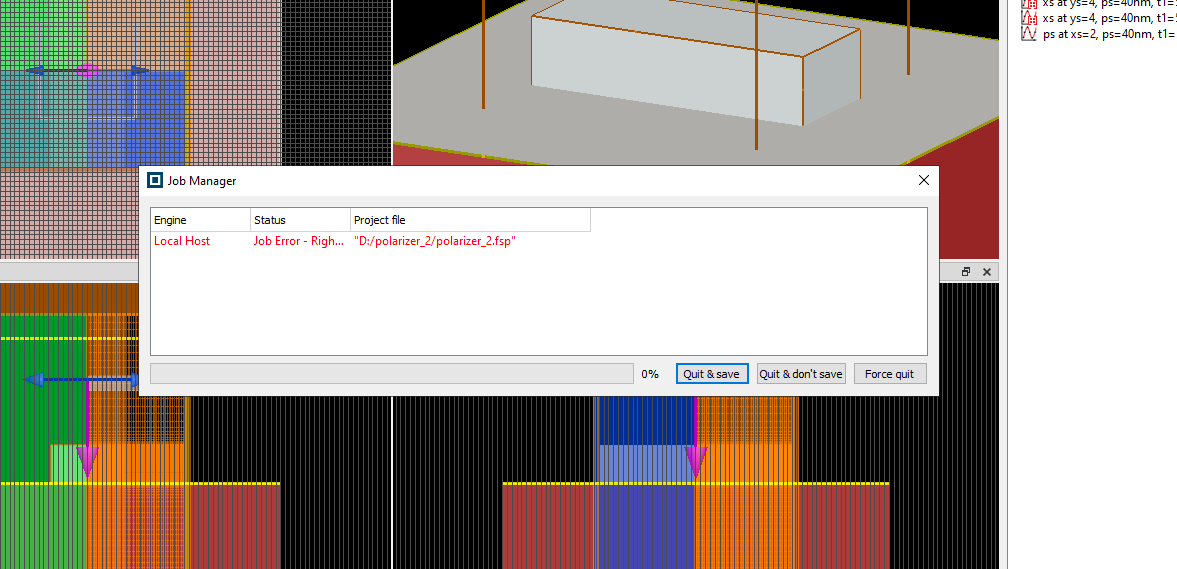Screen dimensions: 1177x569
Task: Click the Quit & save button
Action: coord(712,374)
